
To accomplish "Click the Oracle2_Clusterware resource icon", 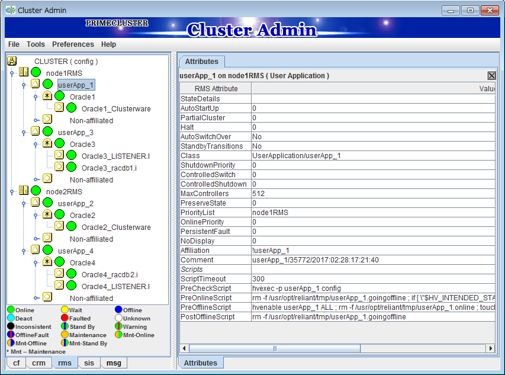I will pyautogui.click(x=59, y=226).
